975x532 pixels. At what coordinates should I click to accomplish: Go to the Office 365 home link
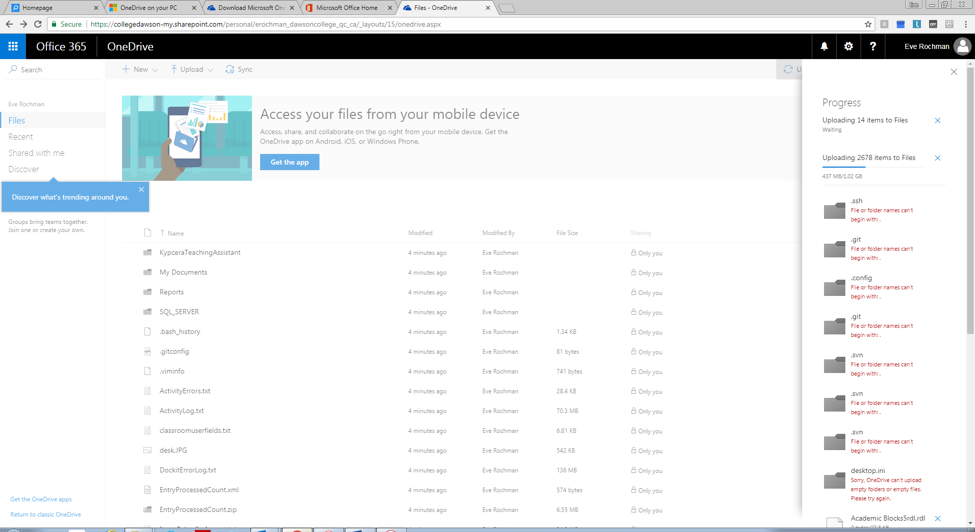61,47
